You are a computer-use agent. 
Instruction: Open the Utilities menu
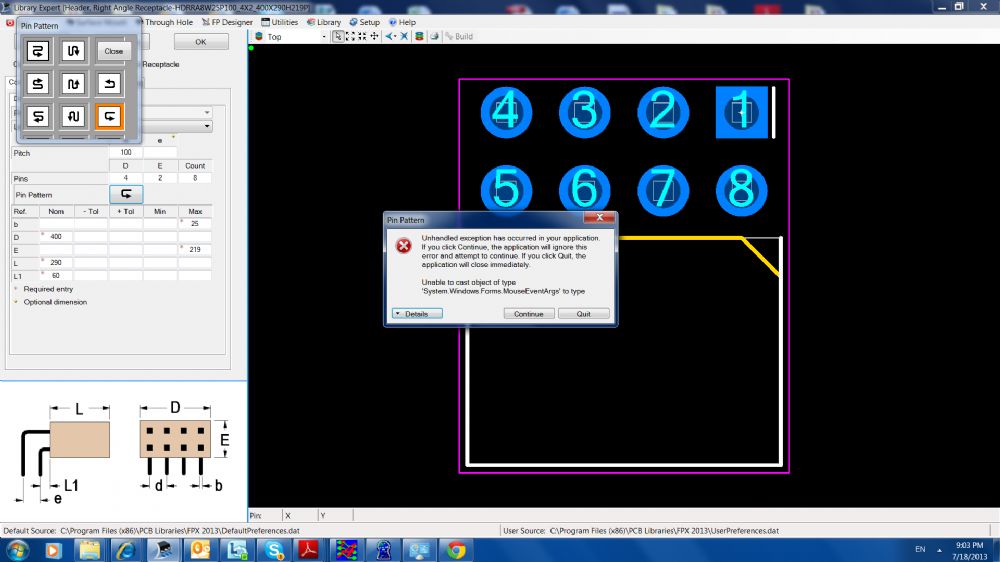point(280,22)
